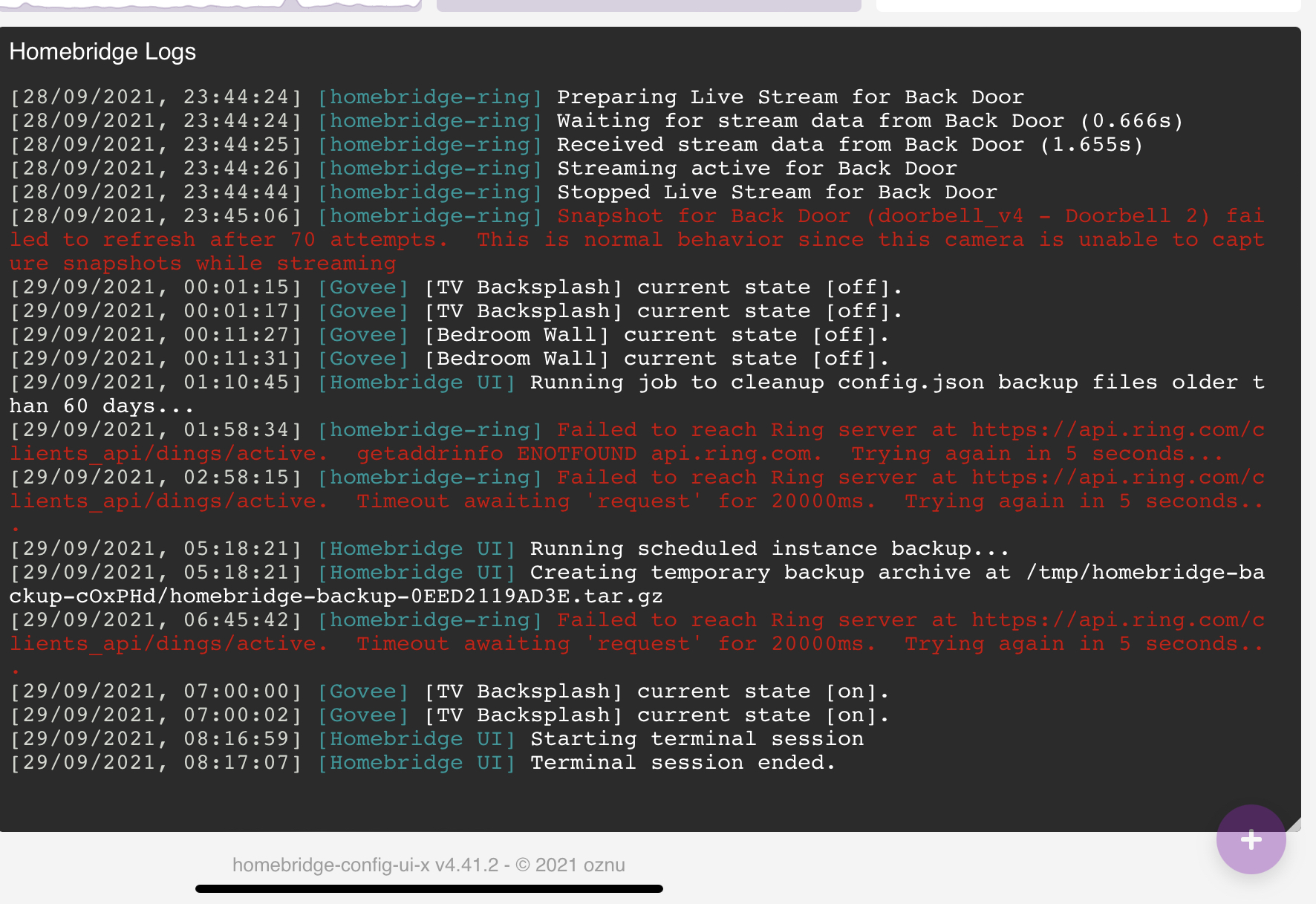Select the Govee tag in the log output
Screen dimensions: 1316x904
(x=362, y=287)
